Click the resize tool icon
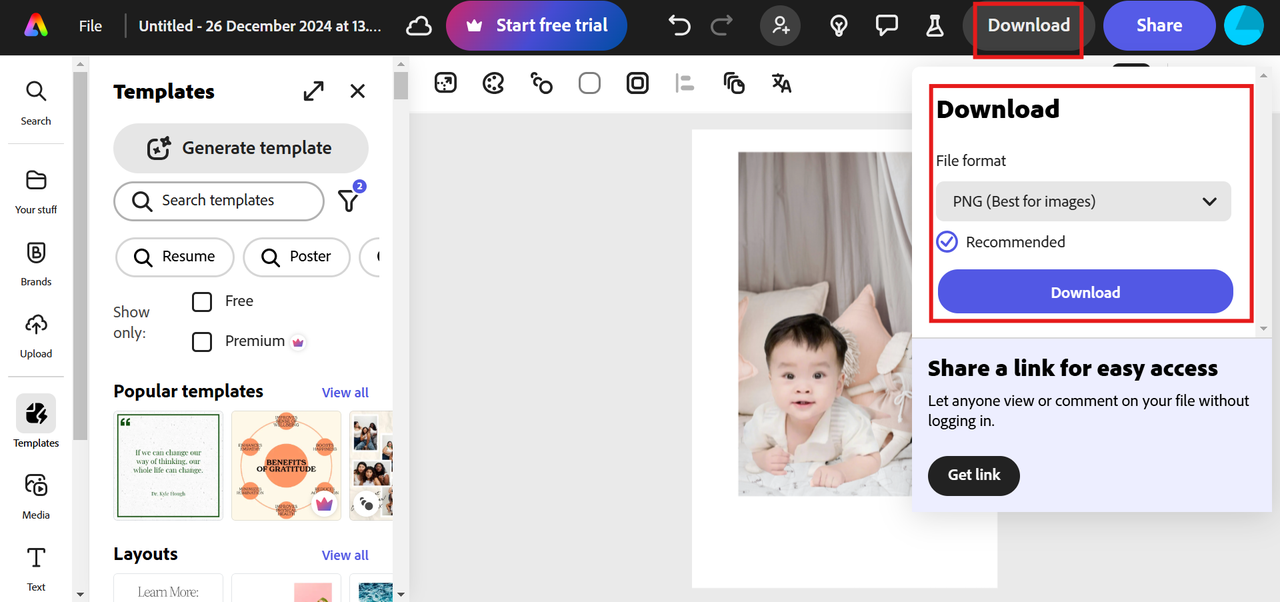Viewport: 1280px width, 602px height. 446,83
